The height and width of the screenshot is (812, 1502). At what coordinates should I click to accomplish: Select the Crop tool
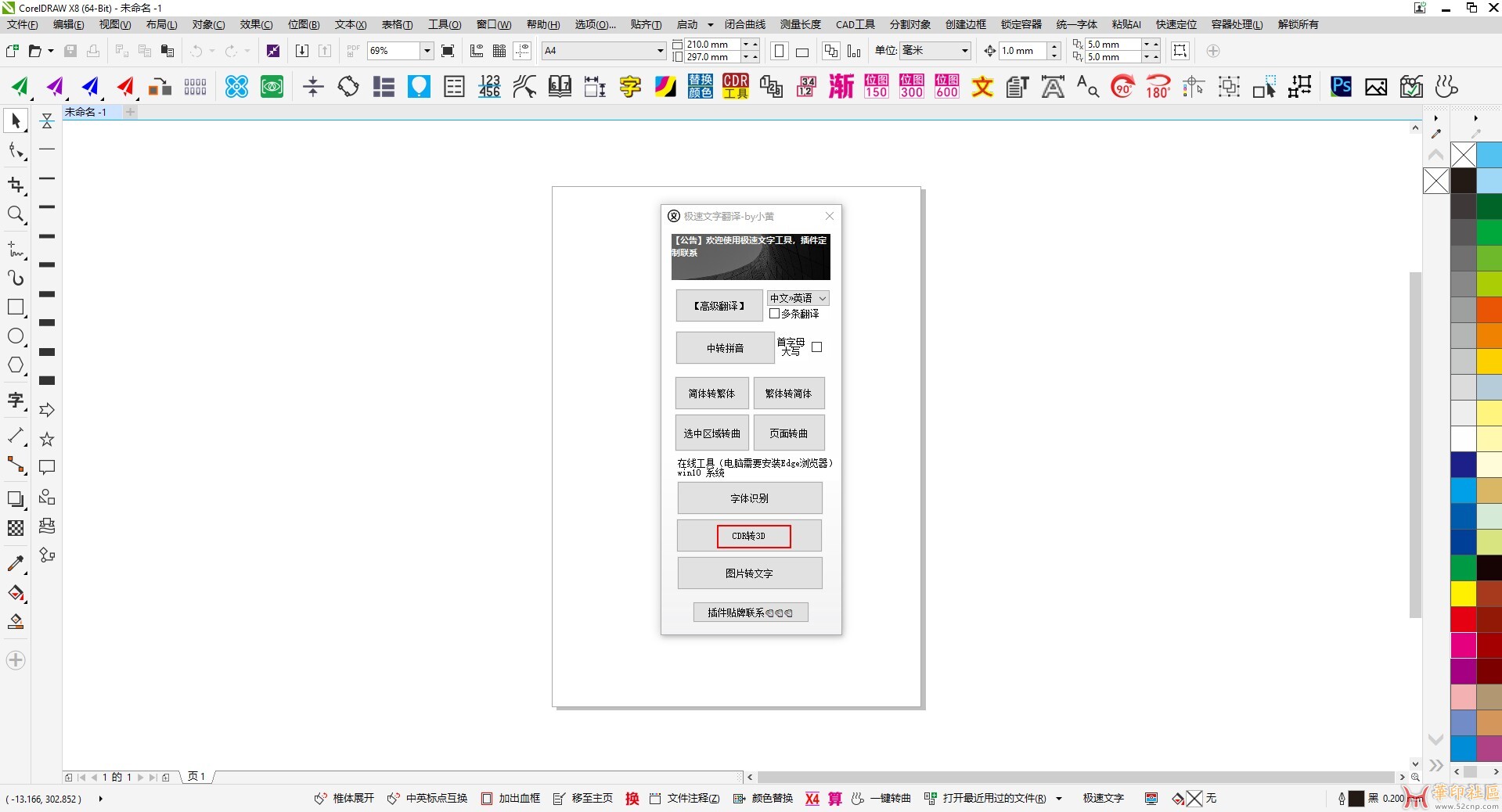(x=16, y=185)
